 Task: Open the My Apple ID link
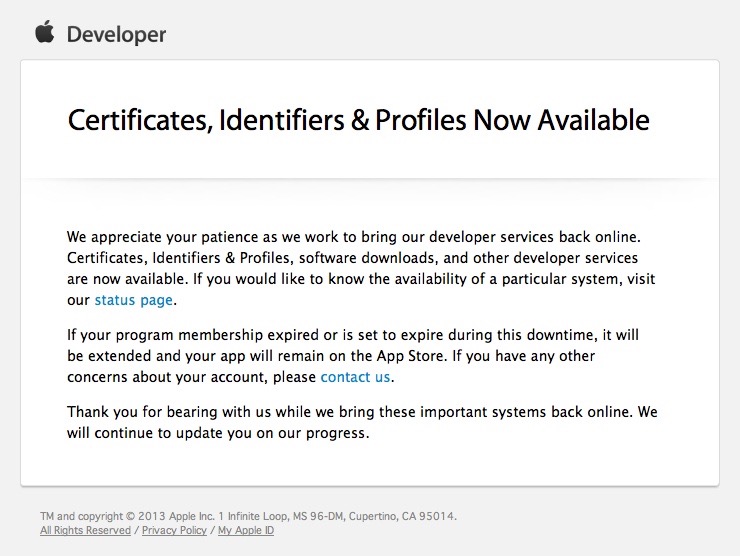tap(246, 530)
